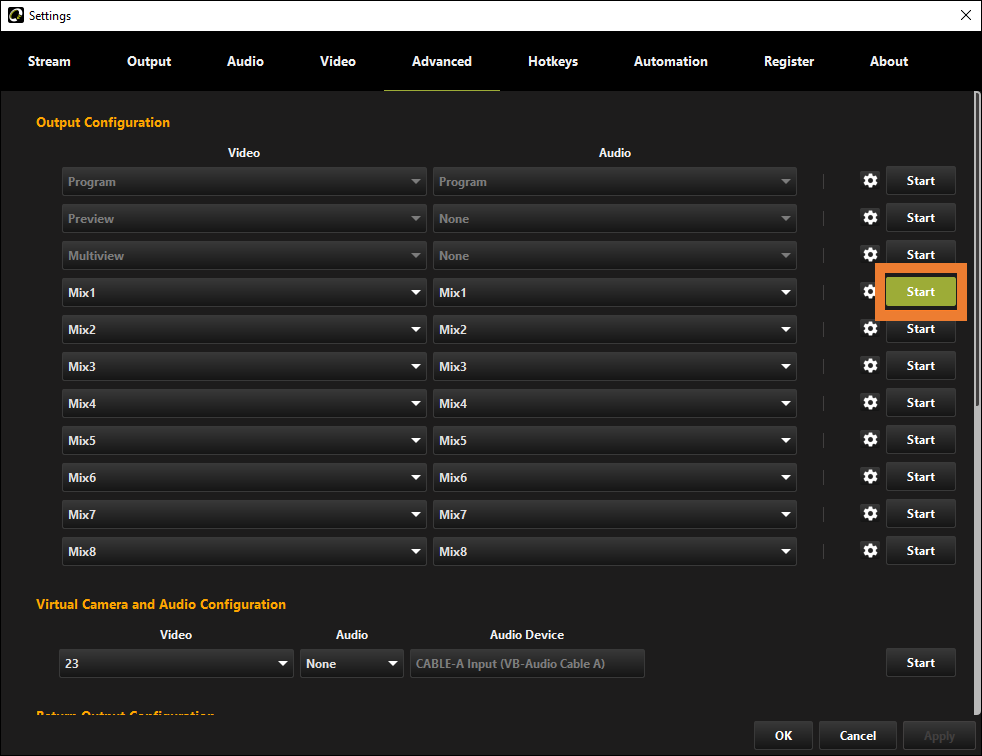This screenshot has height=756, width=982.
Task: Start the Mix6 output
Action: pos(921,477)
